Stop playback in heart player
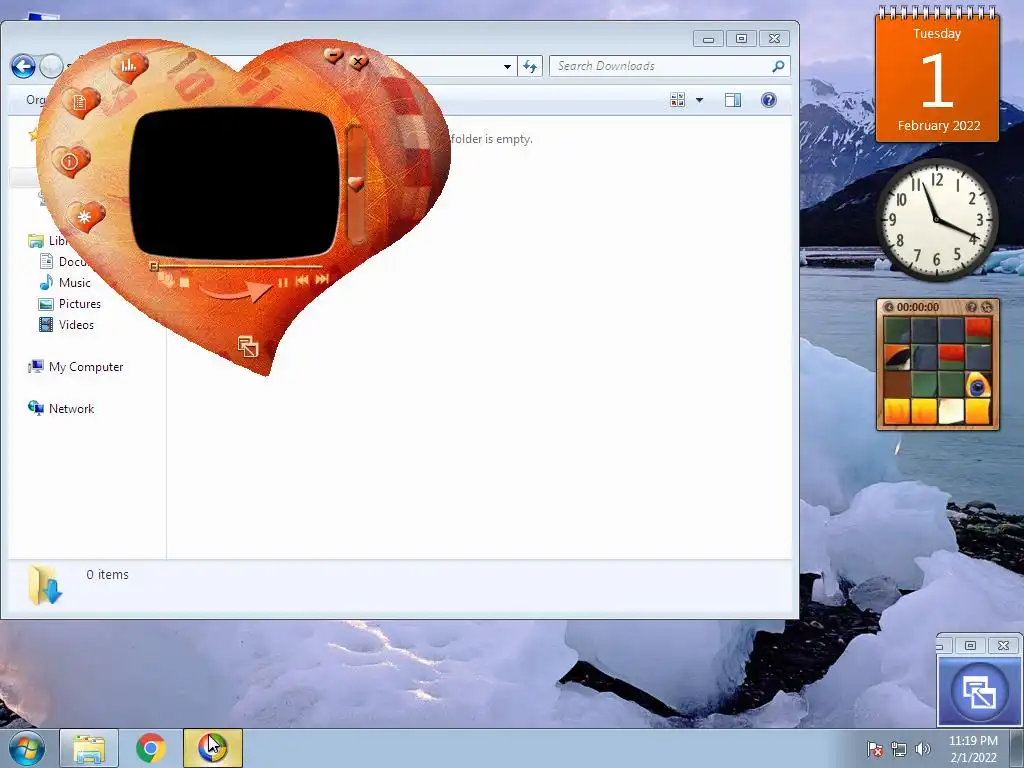1024x768 pixels. 184,283
